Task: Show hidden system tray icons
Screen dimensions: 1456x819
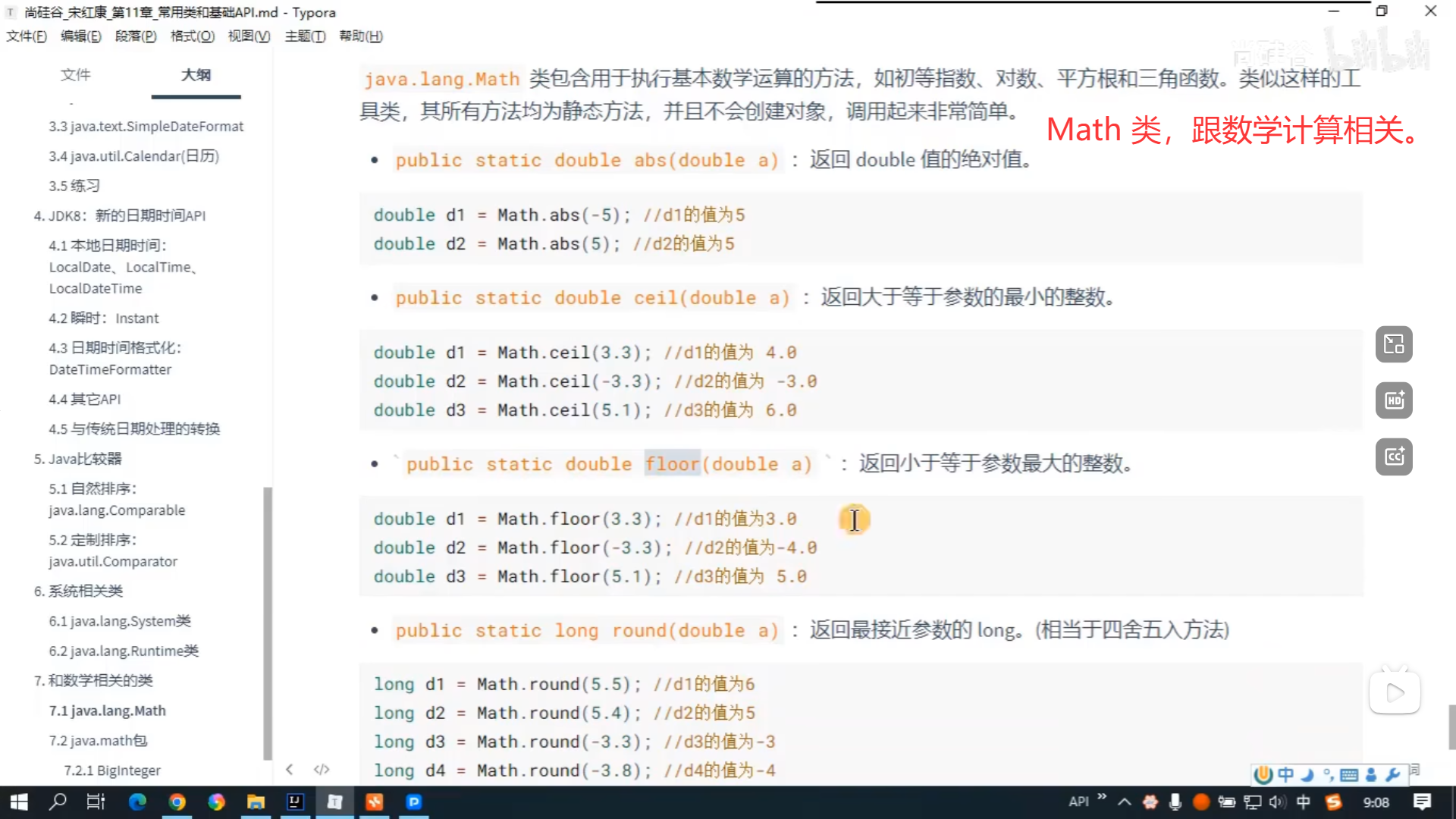Action: (x=1125, y=802)
